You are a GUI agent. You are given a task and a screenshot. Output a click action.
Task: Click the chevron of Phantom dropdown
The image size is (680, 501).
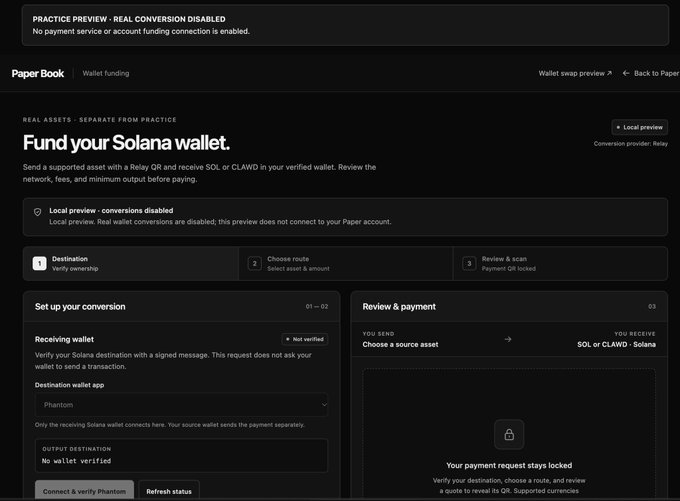pyautogui.click(x=324, y=405)
